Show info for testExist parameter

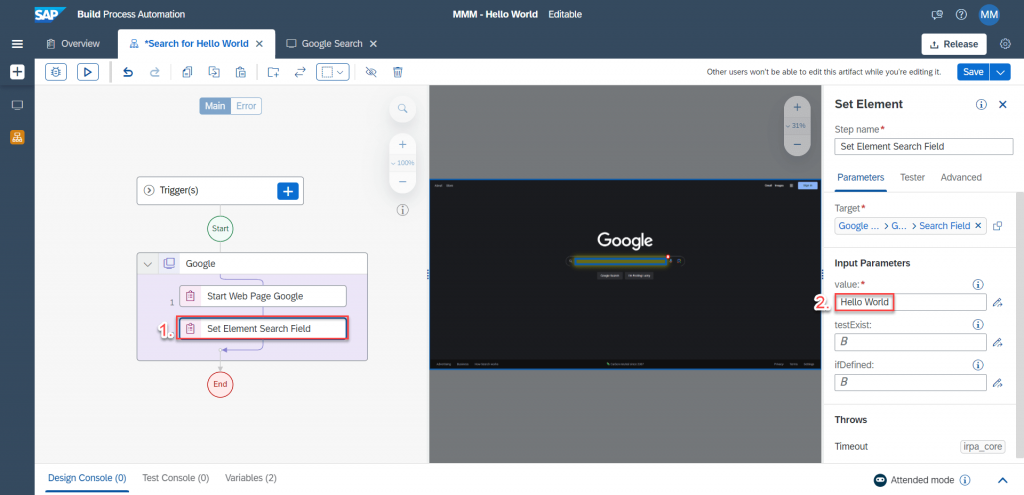click(x=978, y=325)
